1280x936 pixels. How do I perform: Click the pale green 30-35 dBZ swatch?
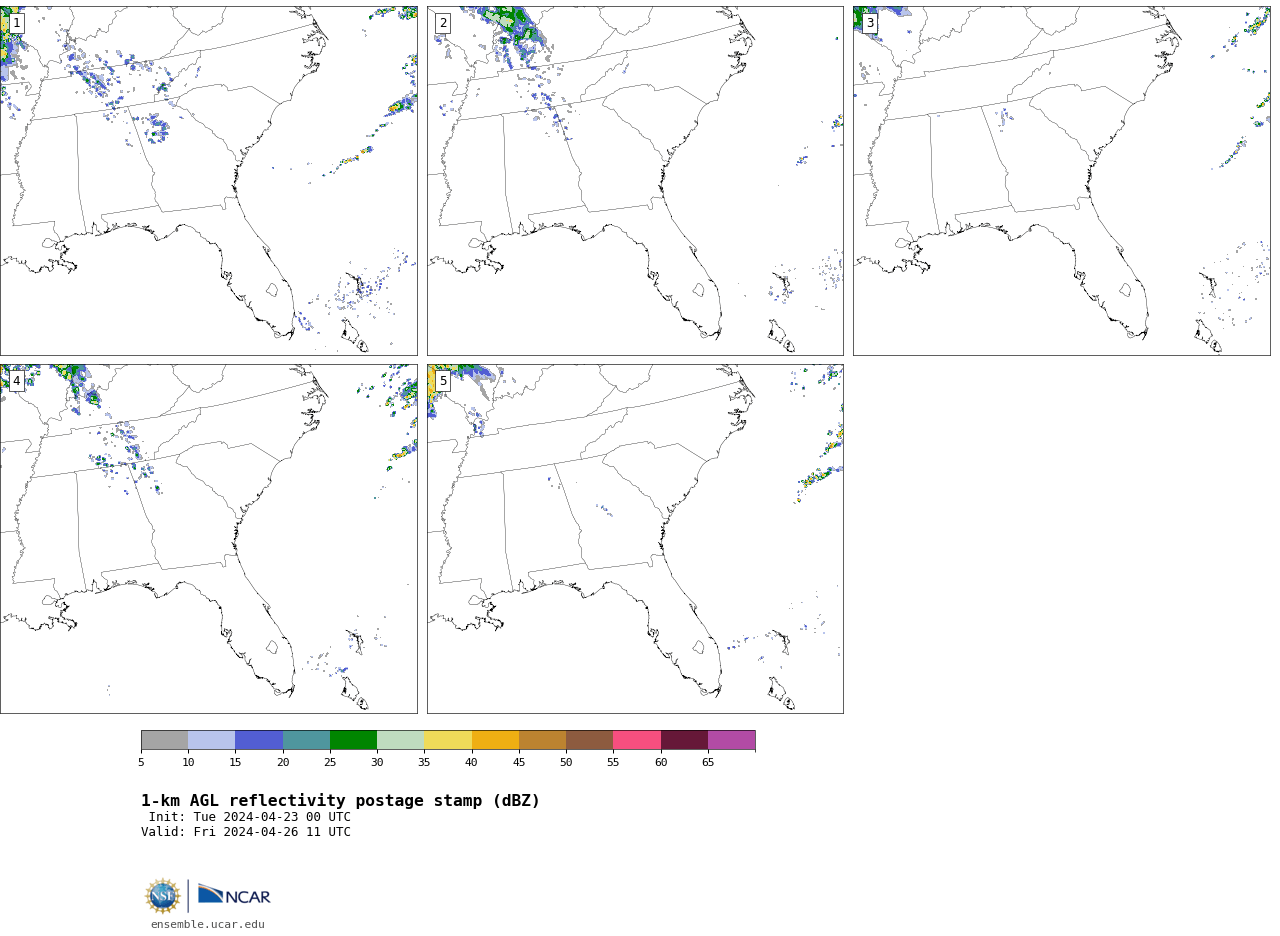click(x=401, y=740)
